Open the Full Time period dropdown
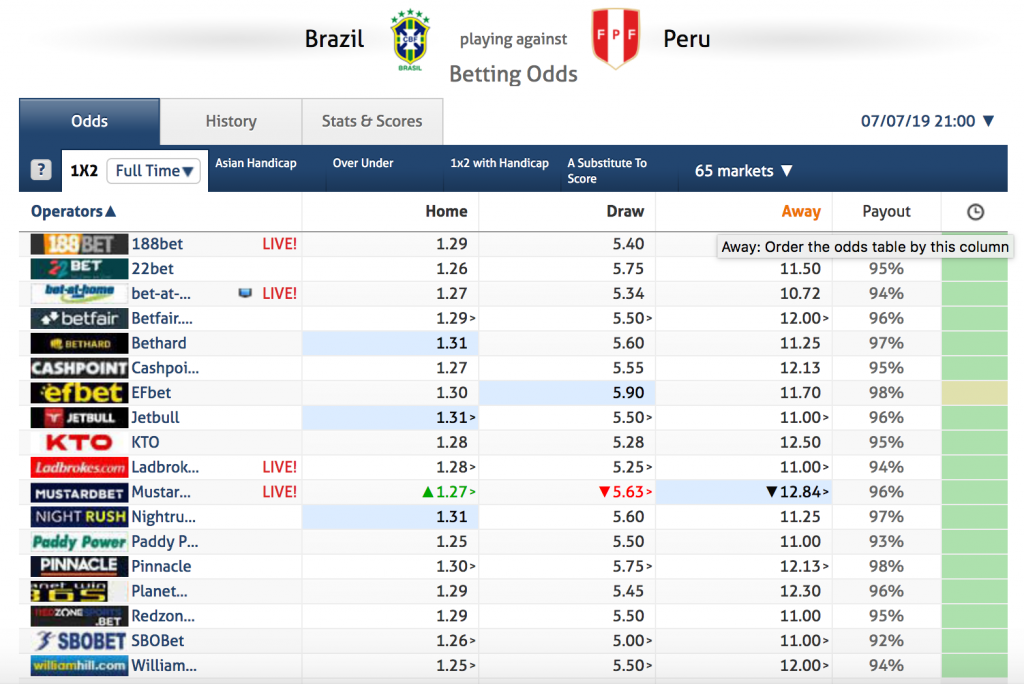 pyautogui.click(x=153, y=171)
